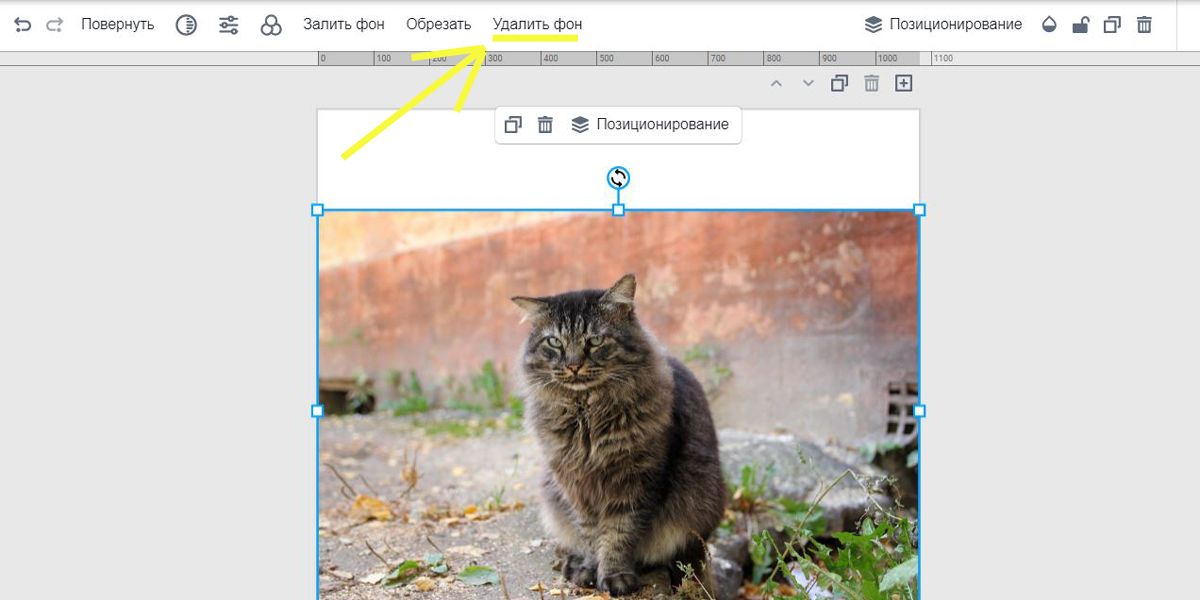This screenshot has height=600, width=1200.
Task: Duplicate the element via the top toolbar icon
Action: pos(1112,25)
